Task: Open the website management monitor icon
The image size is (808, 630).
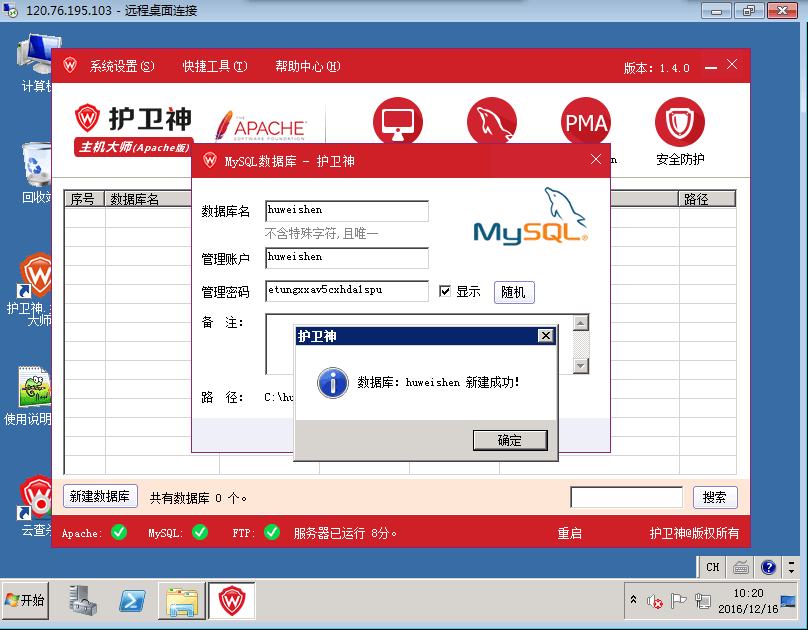Action: click(x=397, y=122)
